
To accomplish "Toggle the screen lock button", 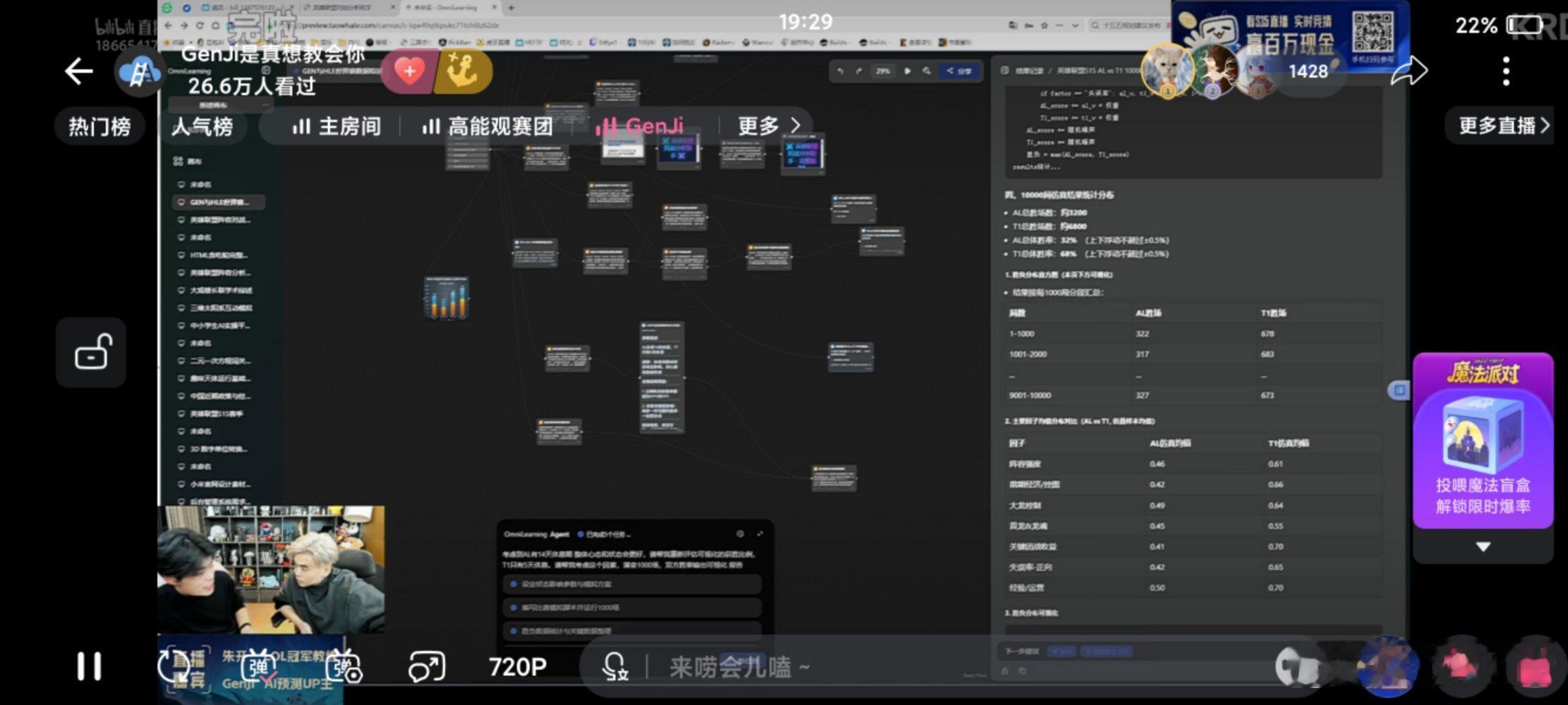I will point(91,352).
